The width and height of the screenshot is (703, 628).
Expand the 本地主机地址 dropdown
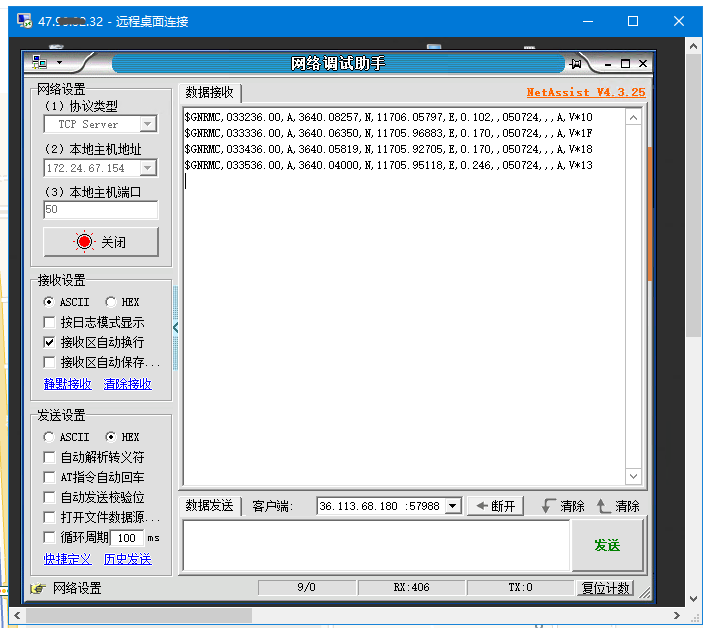148,168
